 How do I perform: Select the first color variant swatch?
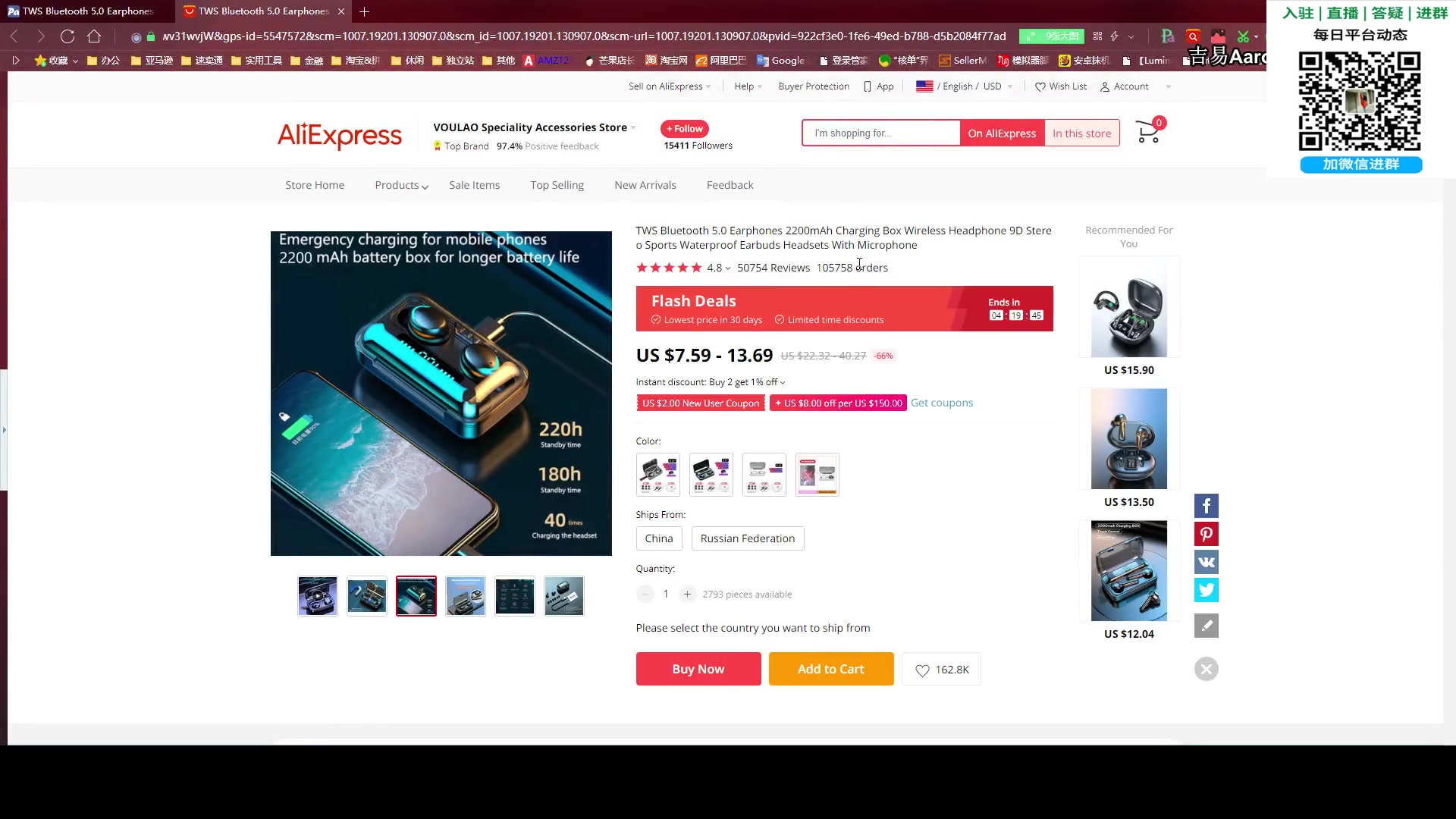click(x=657, y=475)
